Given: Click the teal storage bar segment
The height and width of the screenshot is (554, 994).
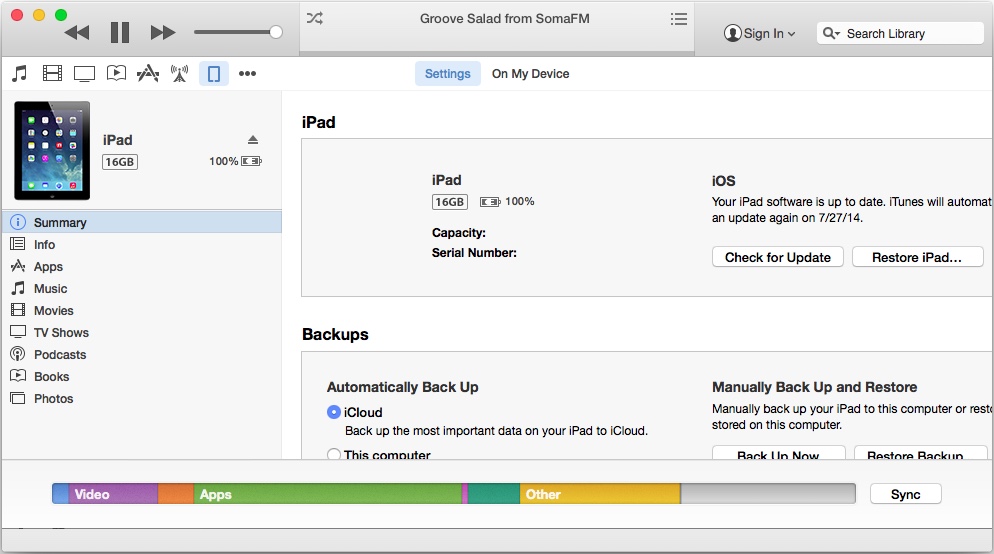Looking at the screenshot, I should (x=494, y=494).
